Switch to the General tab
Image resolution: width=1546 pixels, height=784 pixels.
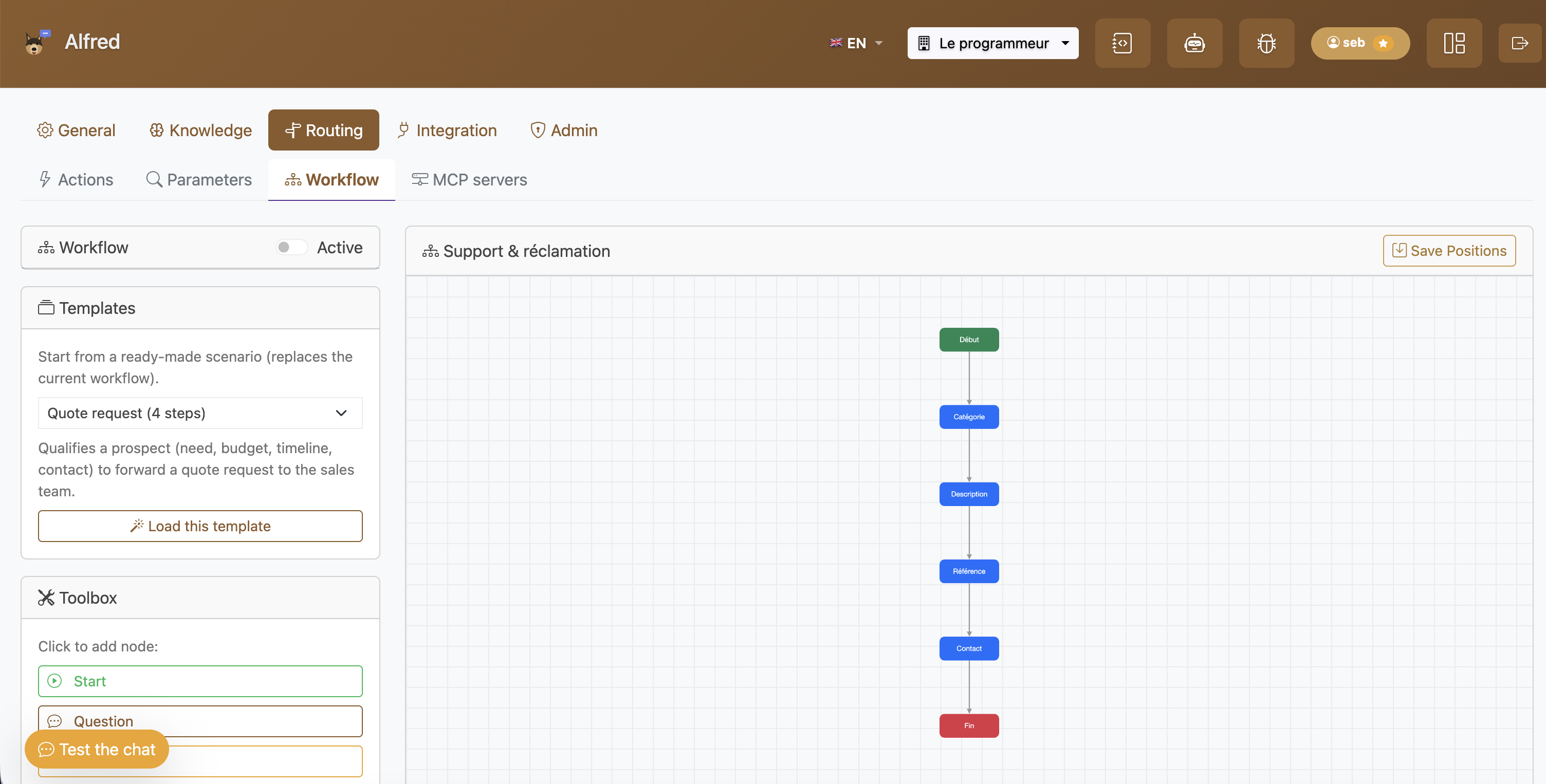76,130
